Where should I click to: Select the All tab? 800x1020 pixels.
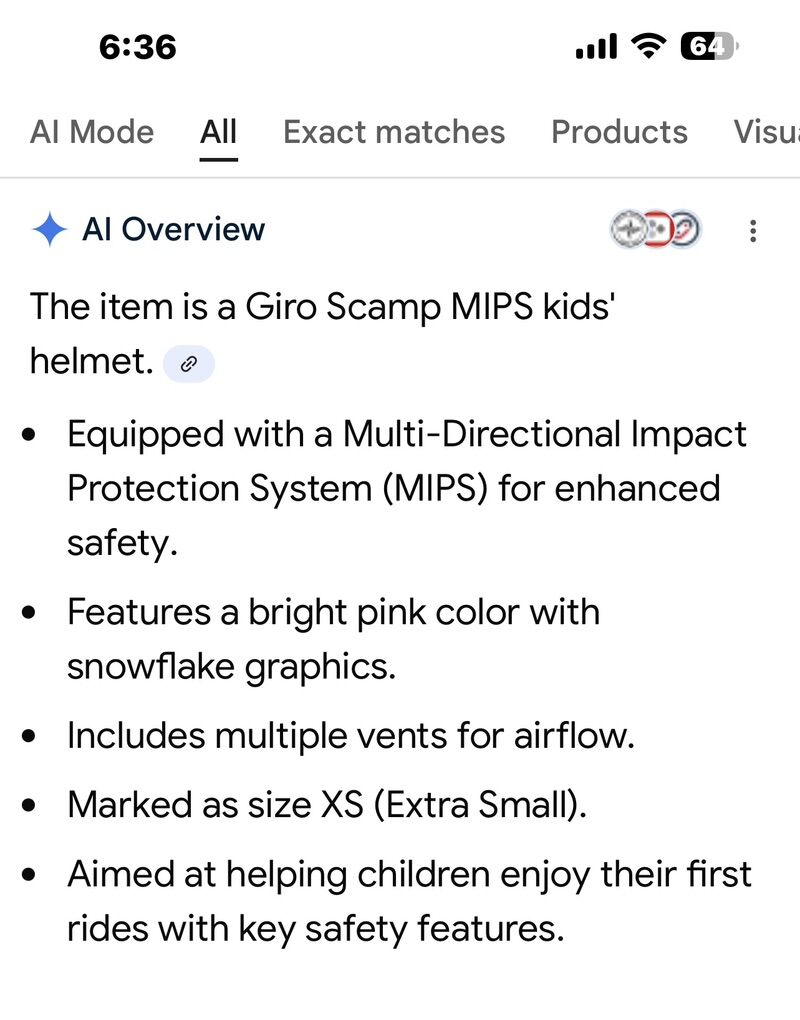point(218,132)
